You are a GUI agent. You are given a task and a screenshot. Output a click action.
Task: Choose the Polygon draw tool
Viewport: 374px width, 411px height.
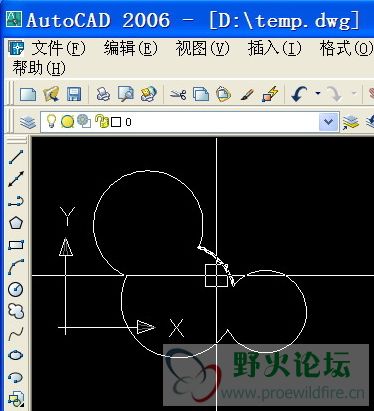click(16, 223)
